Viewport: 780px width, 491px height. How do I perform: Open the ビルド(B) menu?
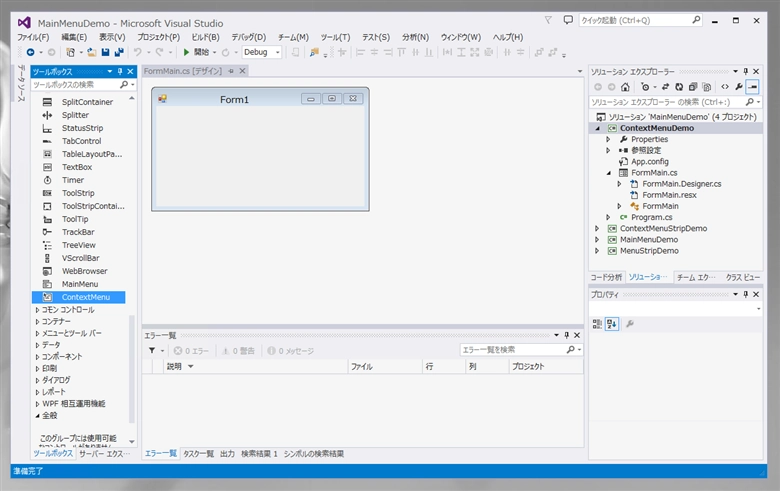tap(205, 37)
